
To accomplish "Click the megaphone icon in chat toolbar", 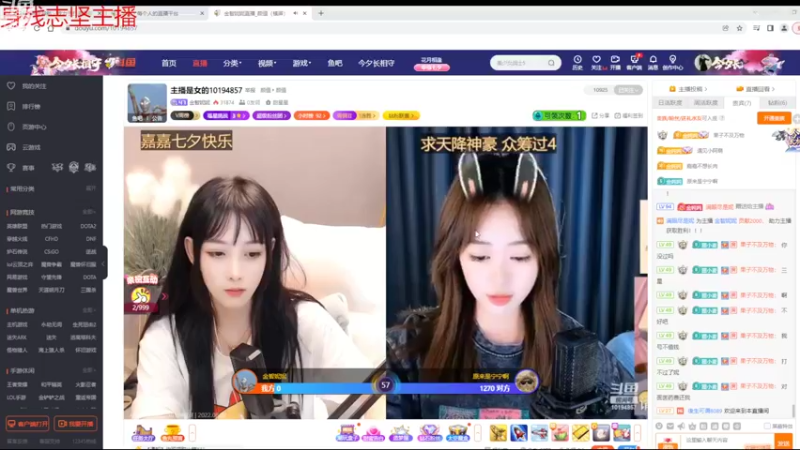I will (681, 426).
